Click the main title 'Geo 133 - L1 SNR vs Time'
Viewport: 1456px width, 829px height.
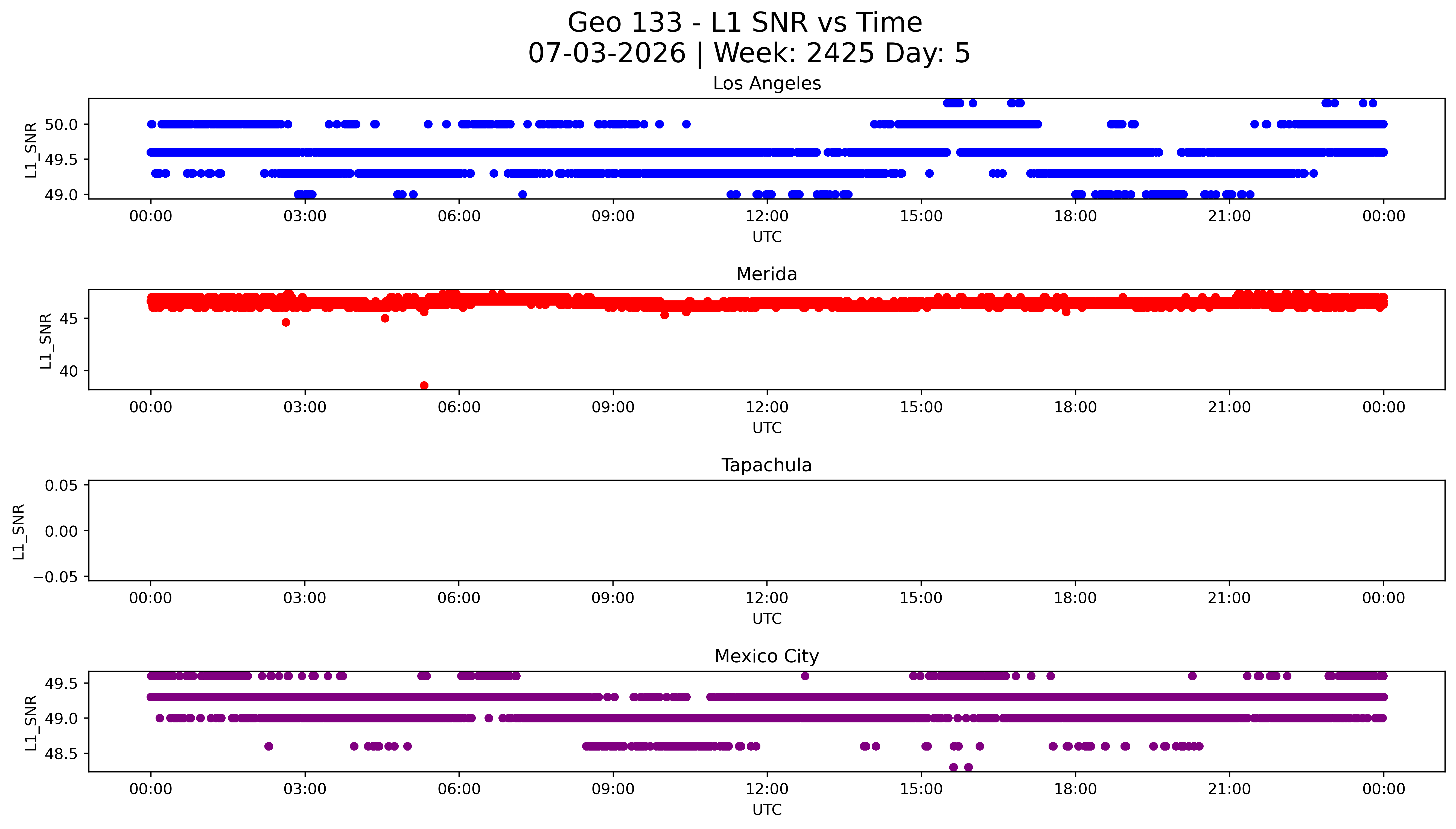click(745, 23)
